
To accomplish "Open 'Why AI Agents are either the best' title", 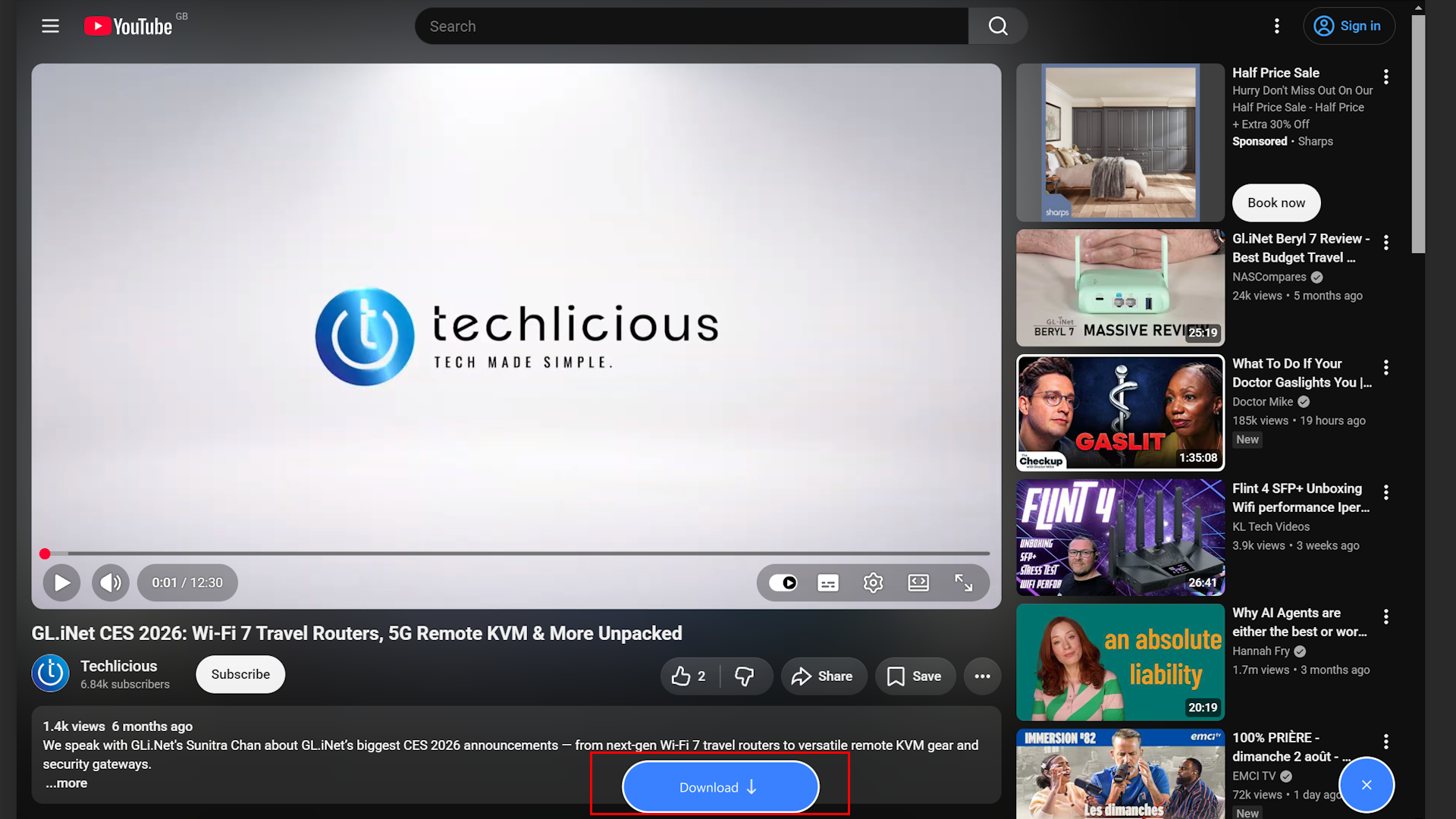I will pos(1300,622).
